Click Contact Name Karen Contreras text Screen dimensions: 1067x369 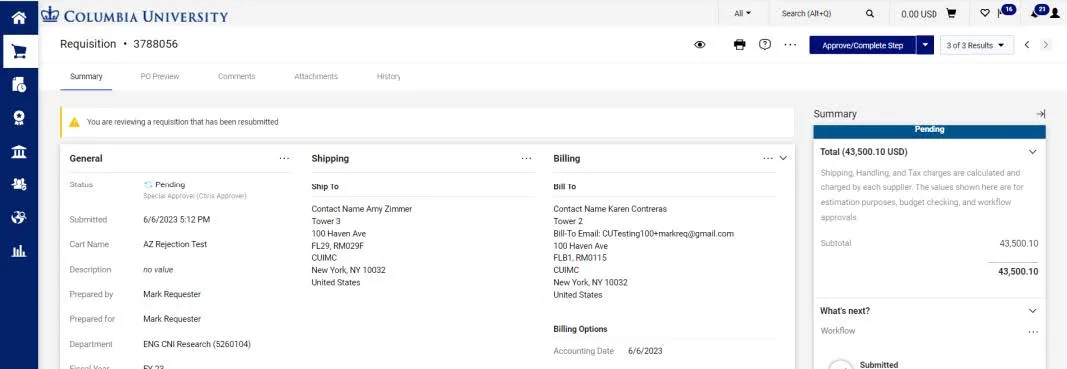pos(610,209)
